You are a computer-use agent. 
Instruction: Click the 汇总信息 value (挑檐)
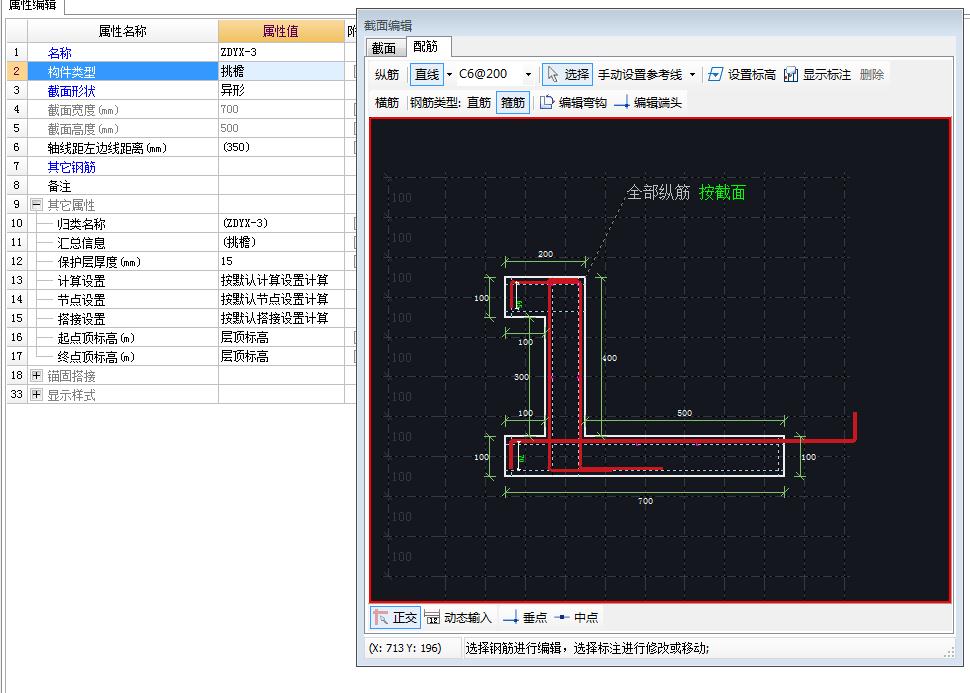tap(281, 242)
